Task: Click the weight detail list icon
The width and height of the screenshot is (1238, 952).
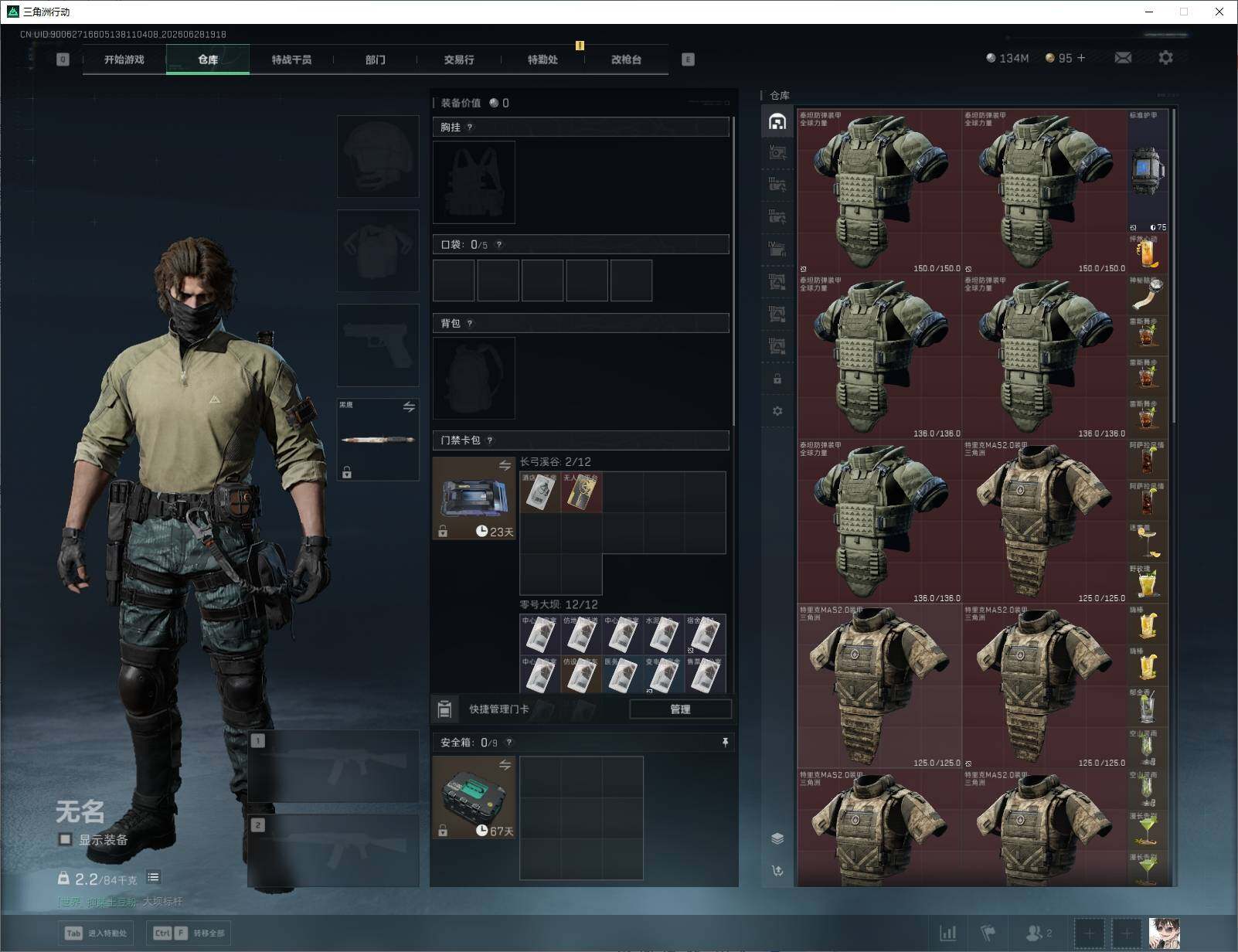Action: 153,877
